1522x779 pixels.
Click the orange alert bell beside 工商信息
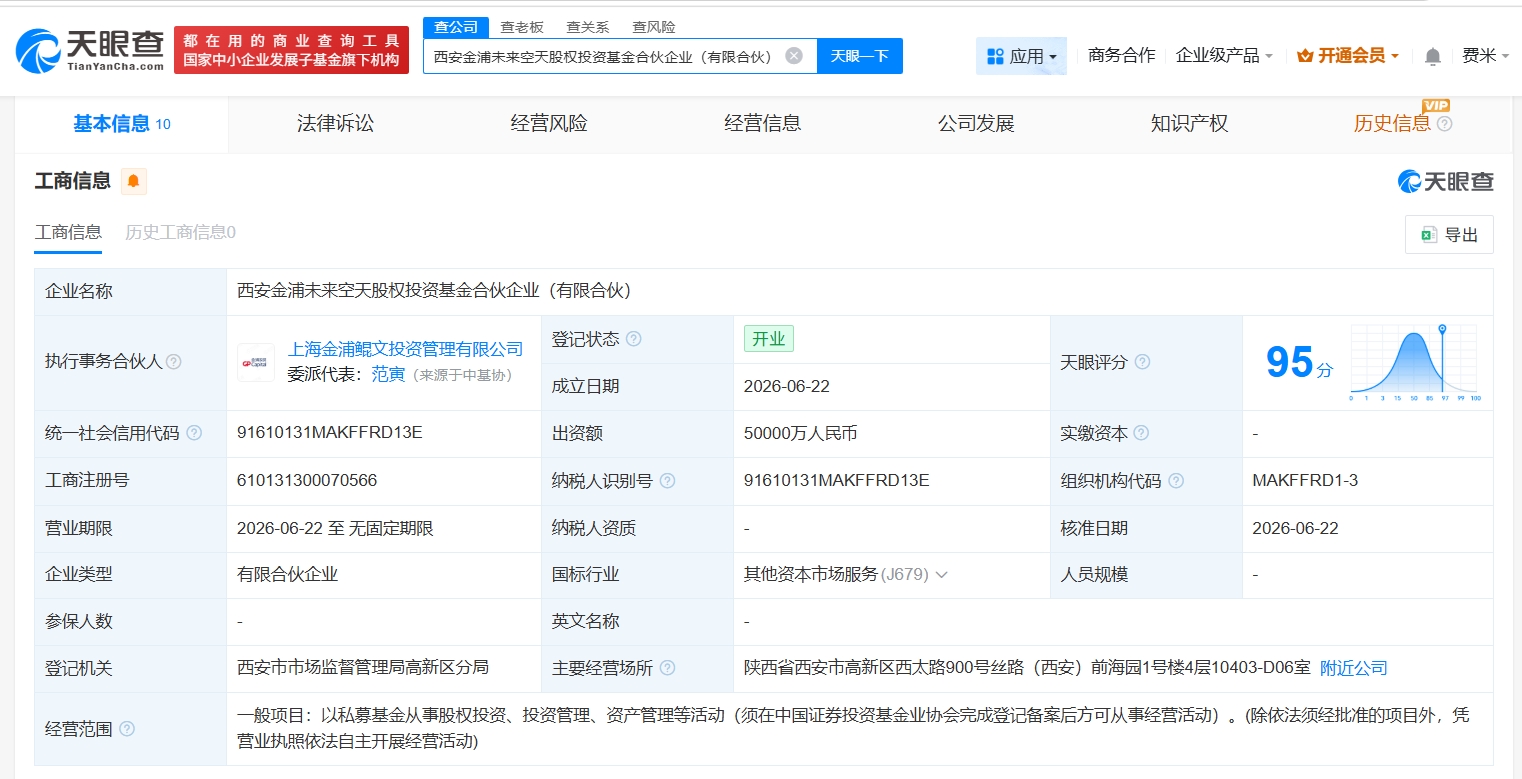click(x=133, y=181)
